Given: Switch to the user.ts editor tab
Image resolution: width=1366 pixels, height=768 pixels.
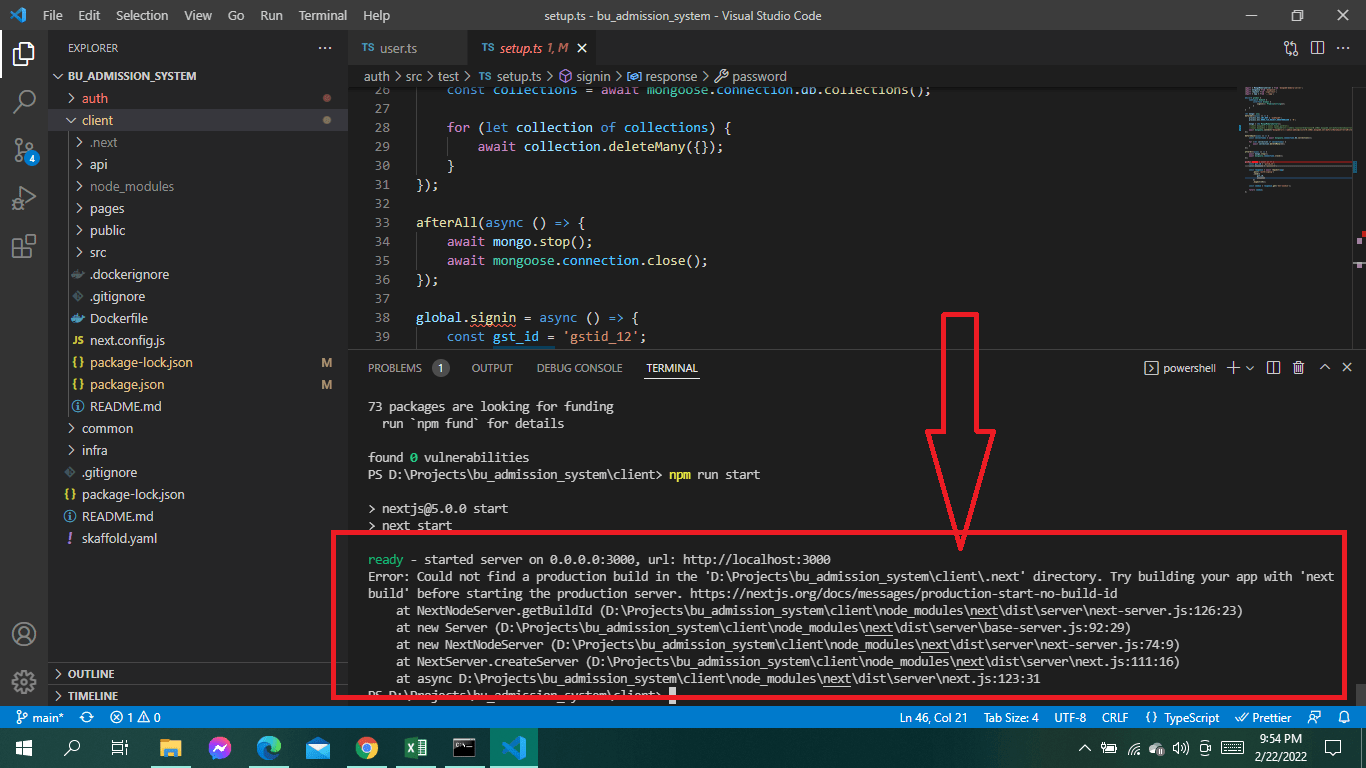Looking at the screenshot, I should (408, 48).
